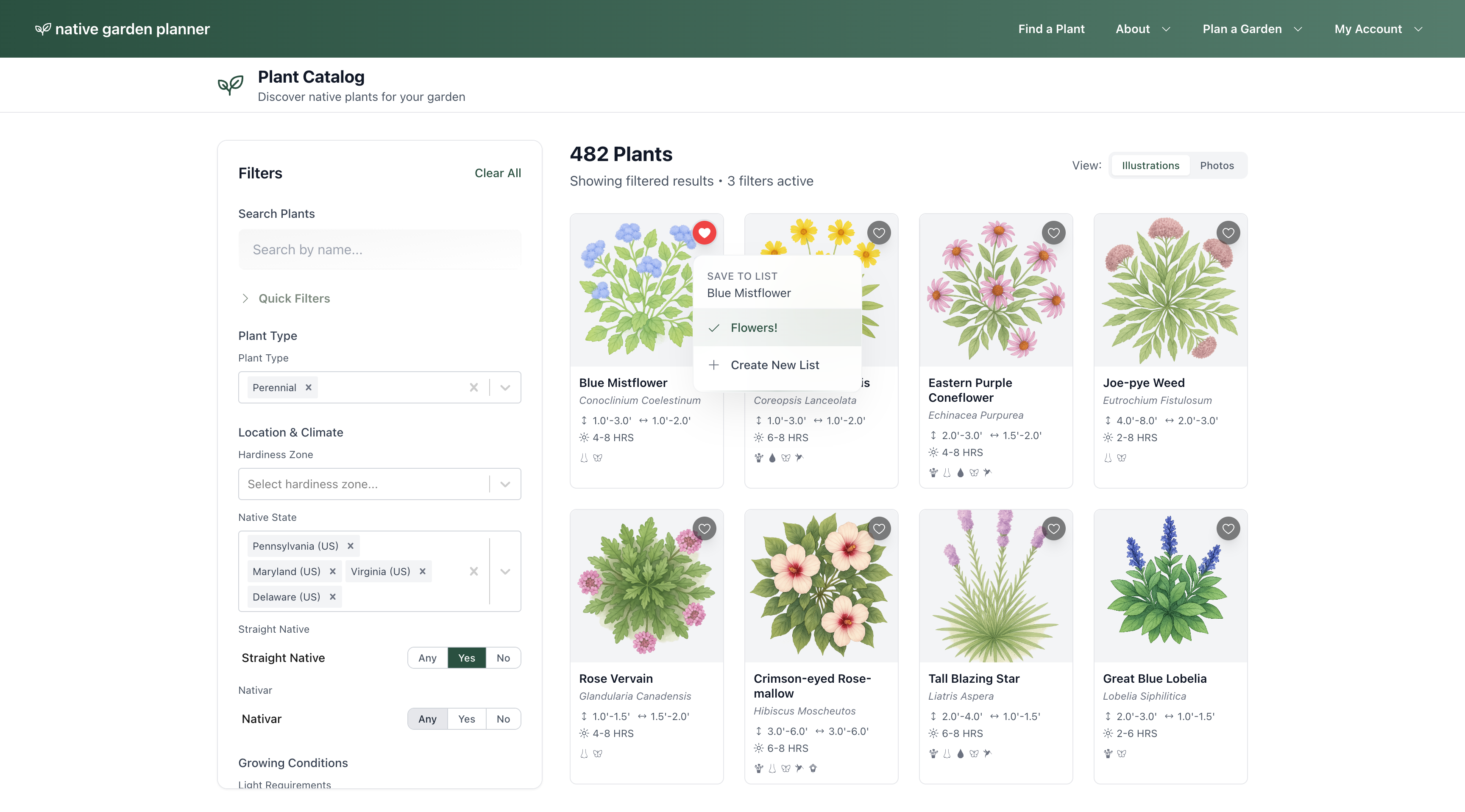
Task: Switch view to Photos
Action: point(1217,165)
